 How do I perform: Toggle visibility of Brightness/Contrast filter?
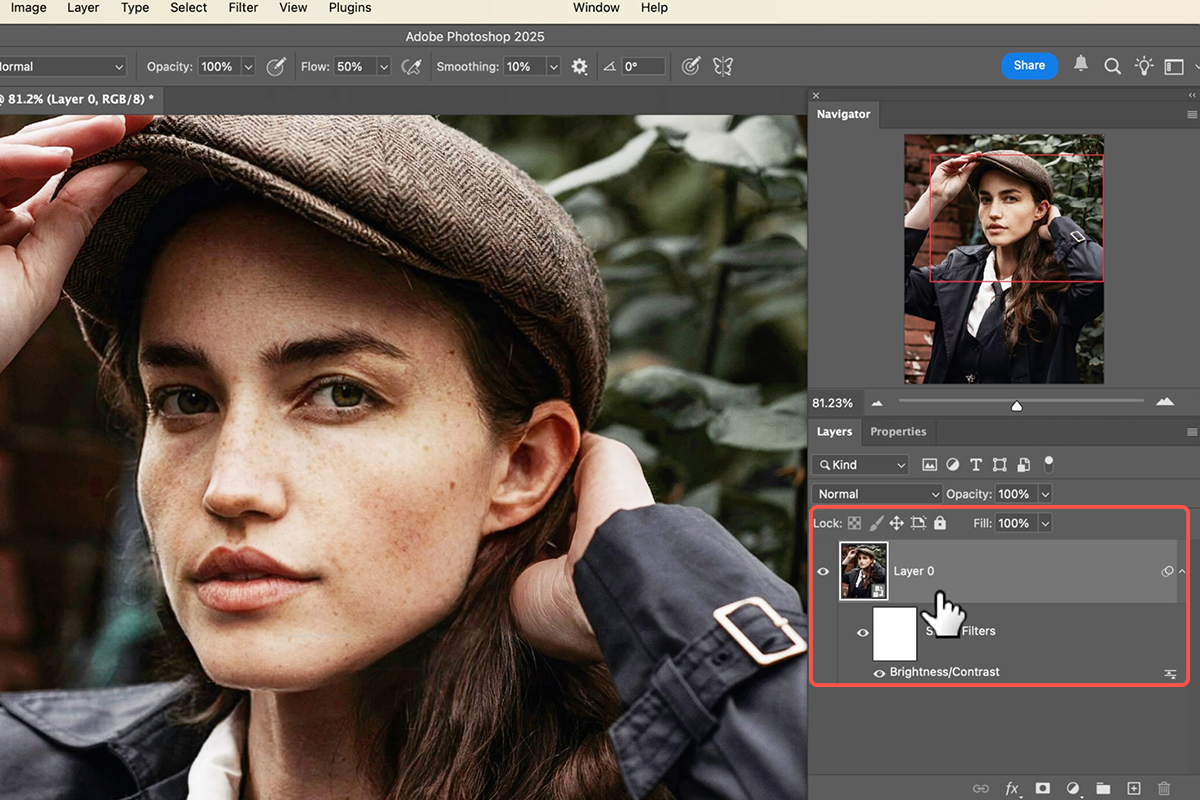coord(879,673)
